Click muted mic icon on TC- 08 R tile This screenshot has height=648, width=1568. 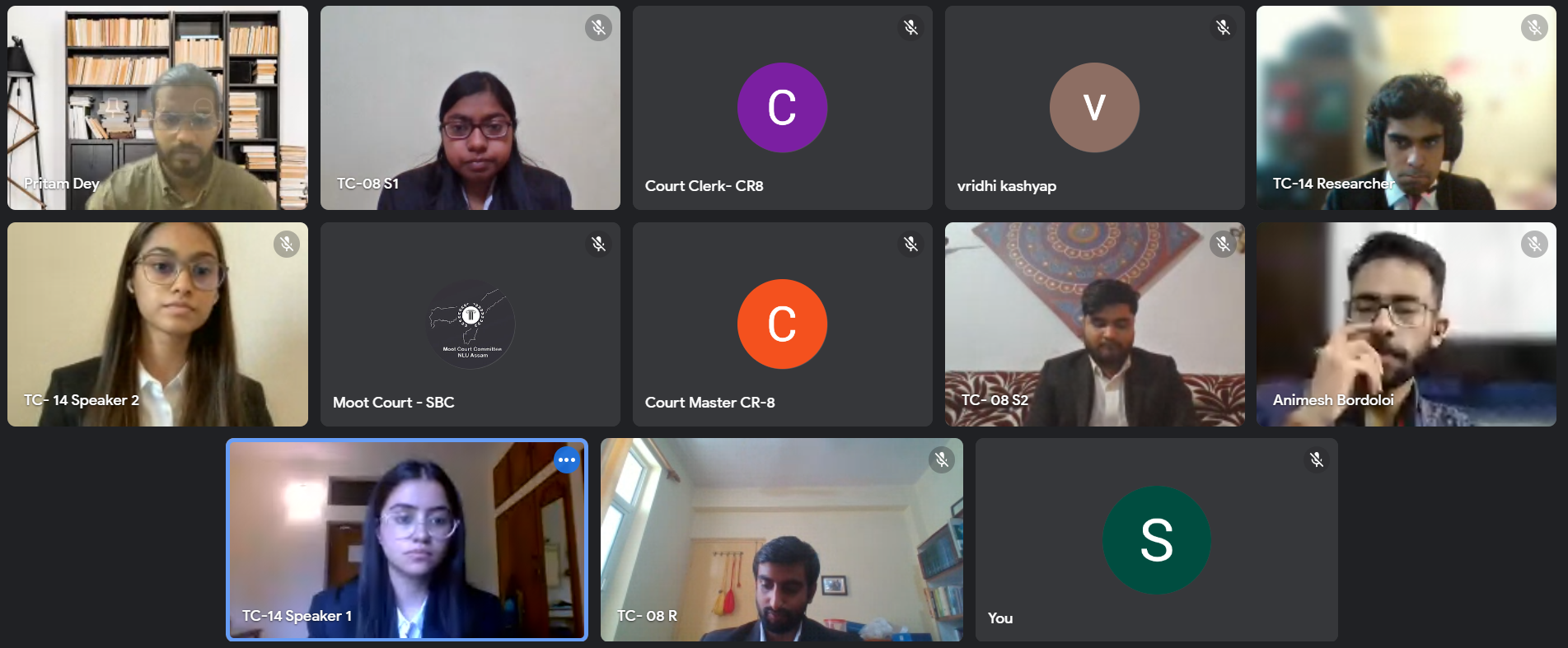[x=941, y=459]
